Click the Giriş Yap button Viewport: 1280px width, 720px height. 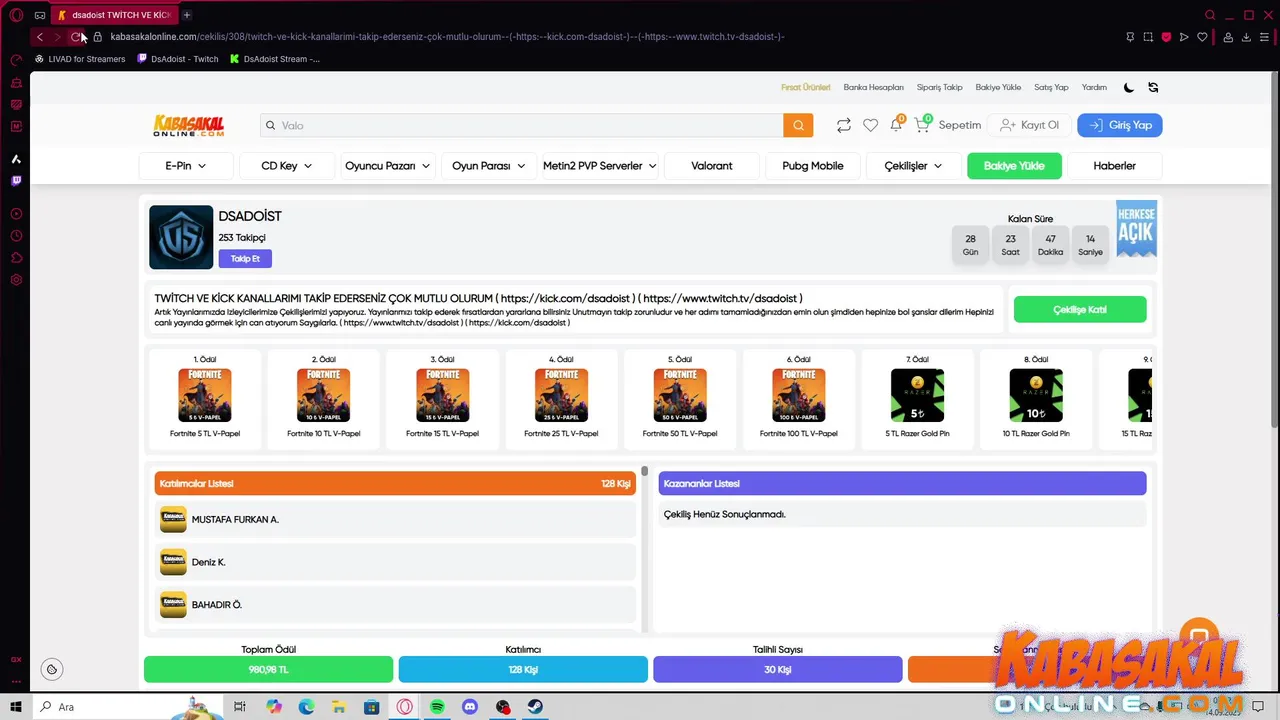1120,125
